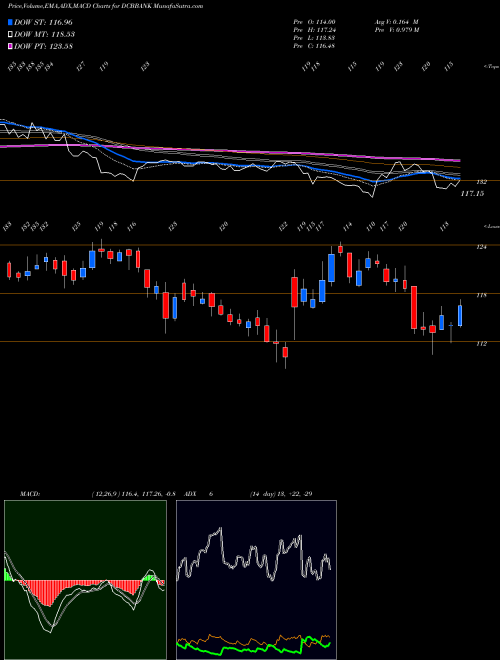The image size is (500, 660).
Task: Click the 124 price level on candlestick axis
Action: tap(481, 247)
